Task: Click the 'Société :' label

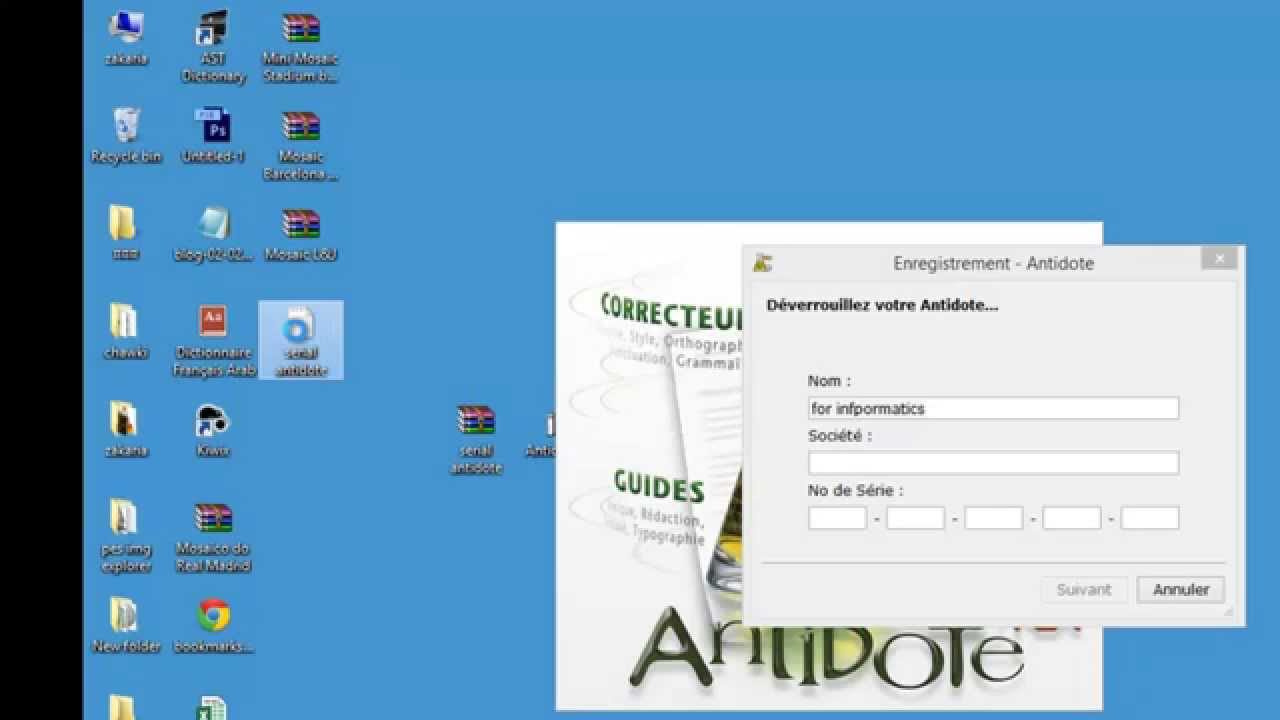Action: click(x=840, y=436)
